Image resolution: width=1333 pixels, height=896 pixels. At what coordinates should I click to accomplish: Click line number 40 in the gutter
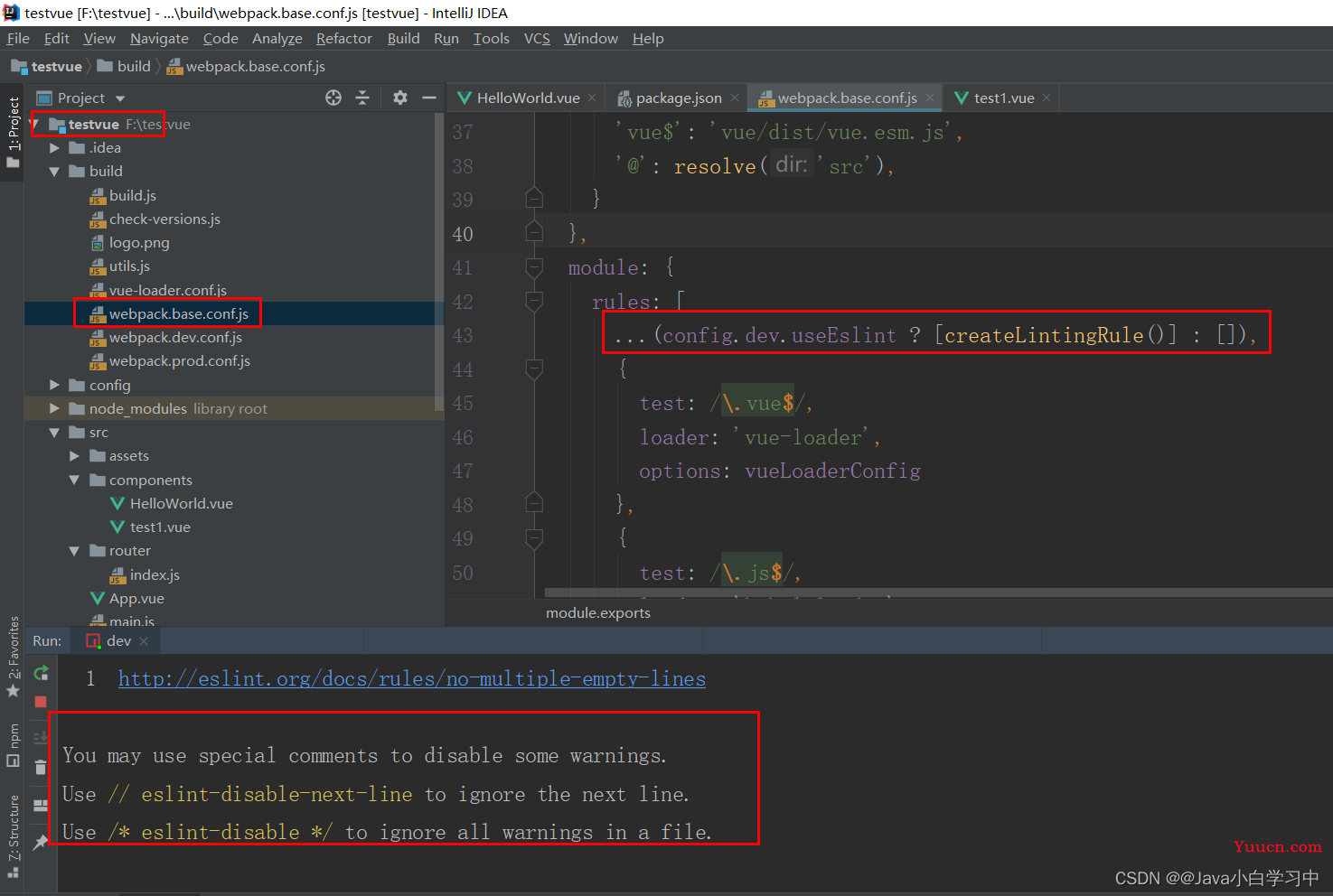tap(463, 234)
